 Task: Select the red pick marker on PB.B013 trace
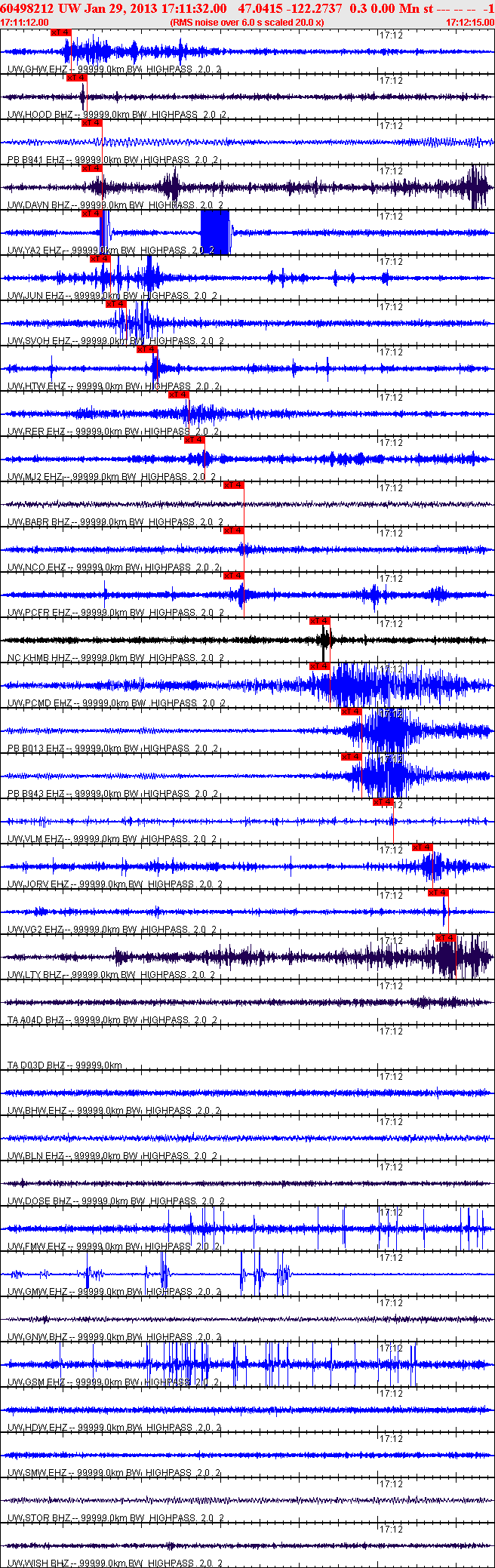[351, 712]
